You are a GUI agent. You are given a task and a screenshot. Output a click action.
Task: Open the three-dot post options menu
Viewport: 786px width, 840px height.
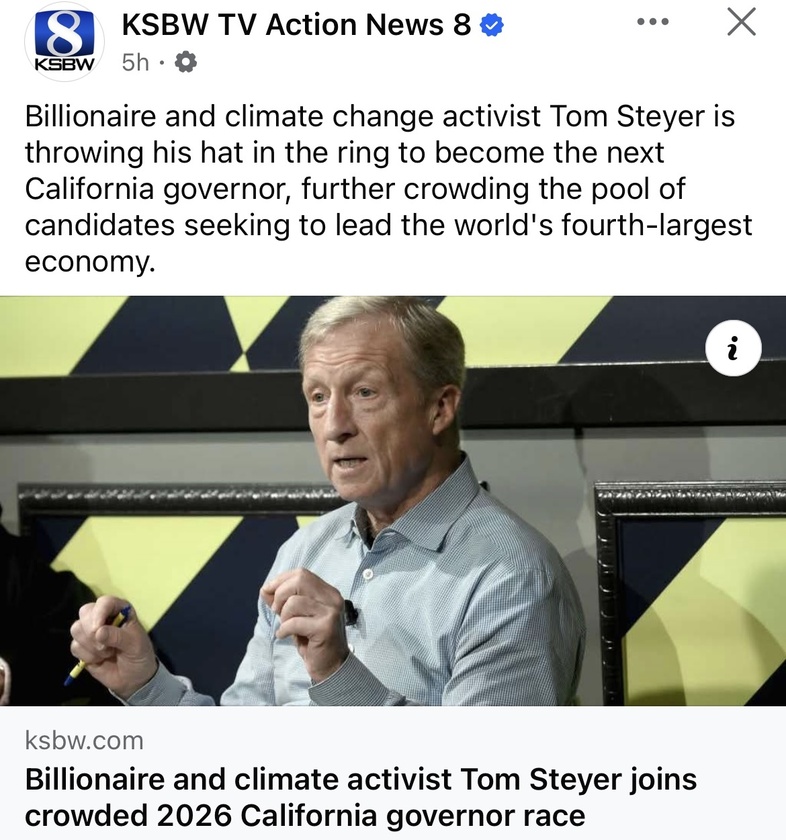tap(652, 23)
